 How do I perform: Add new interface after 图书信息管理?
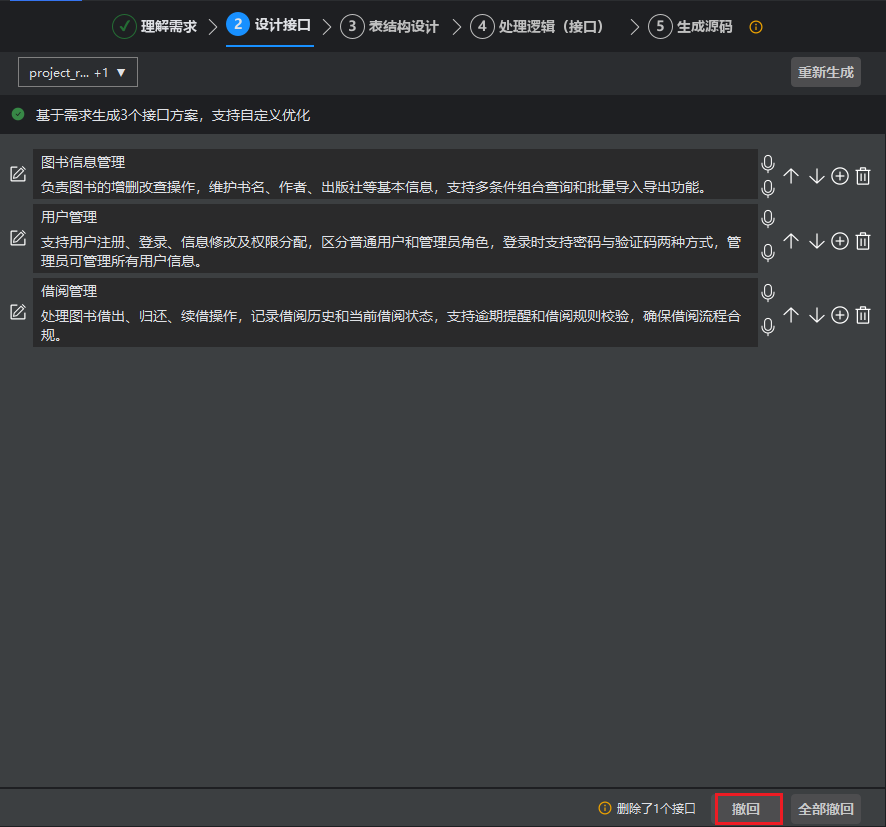click(840, 176)
